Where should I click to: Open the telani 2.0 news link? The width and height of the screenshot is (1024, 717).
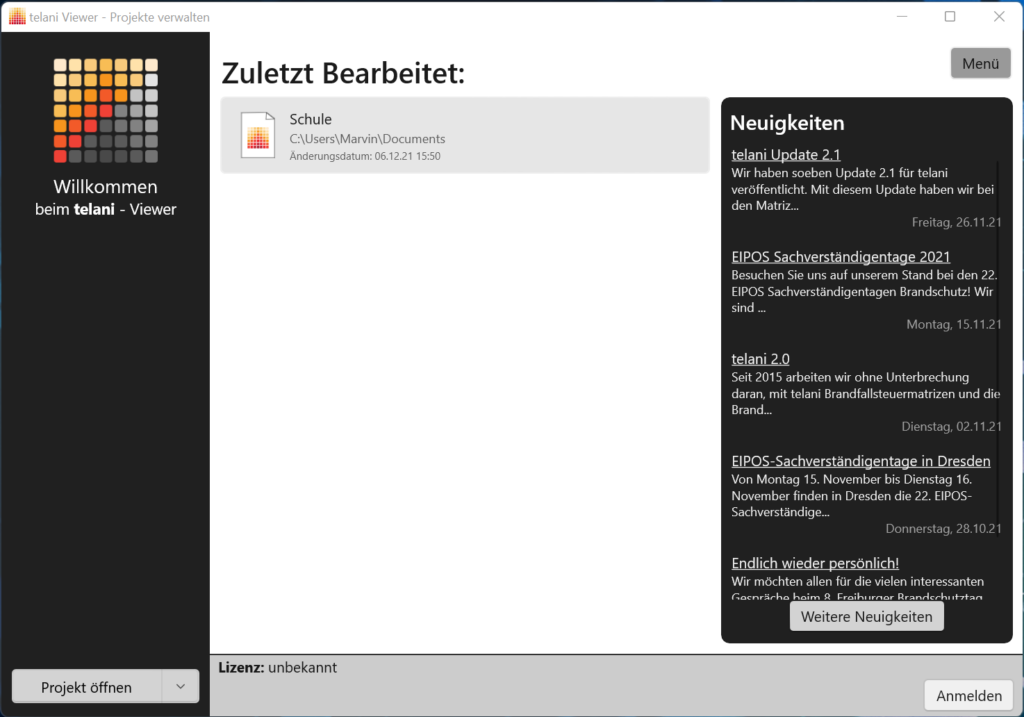(760, 359)
